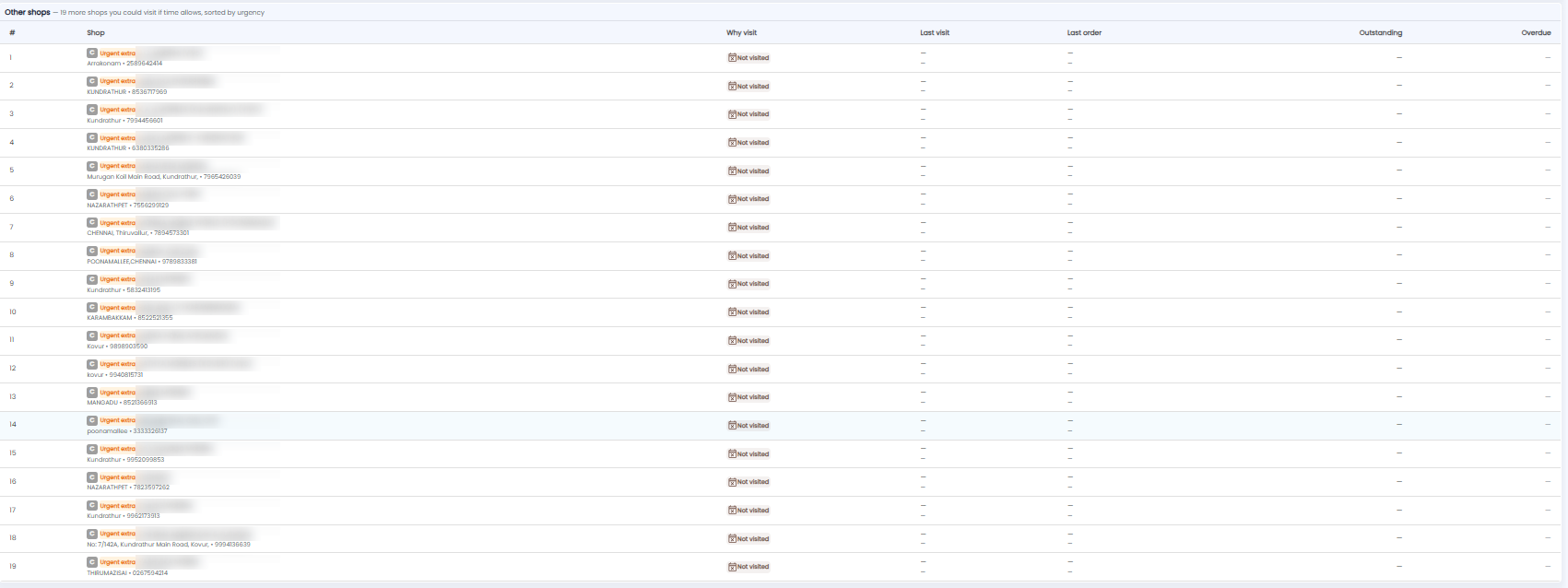The image size is (1568, 588).
Task: Click the C badge in Murugan Koil Main Road row
Action: (92, 166)
